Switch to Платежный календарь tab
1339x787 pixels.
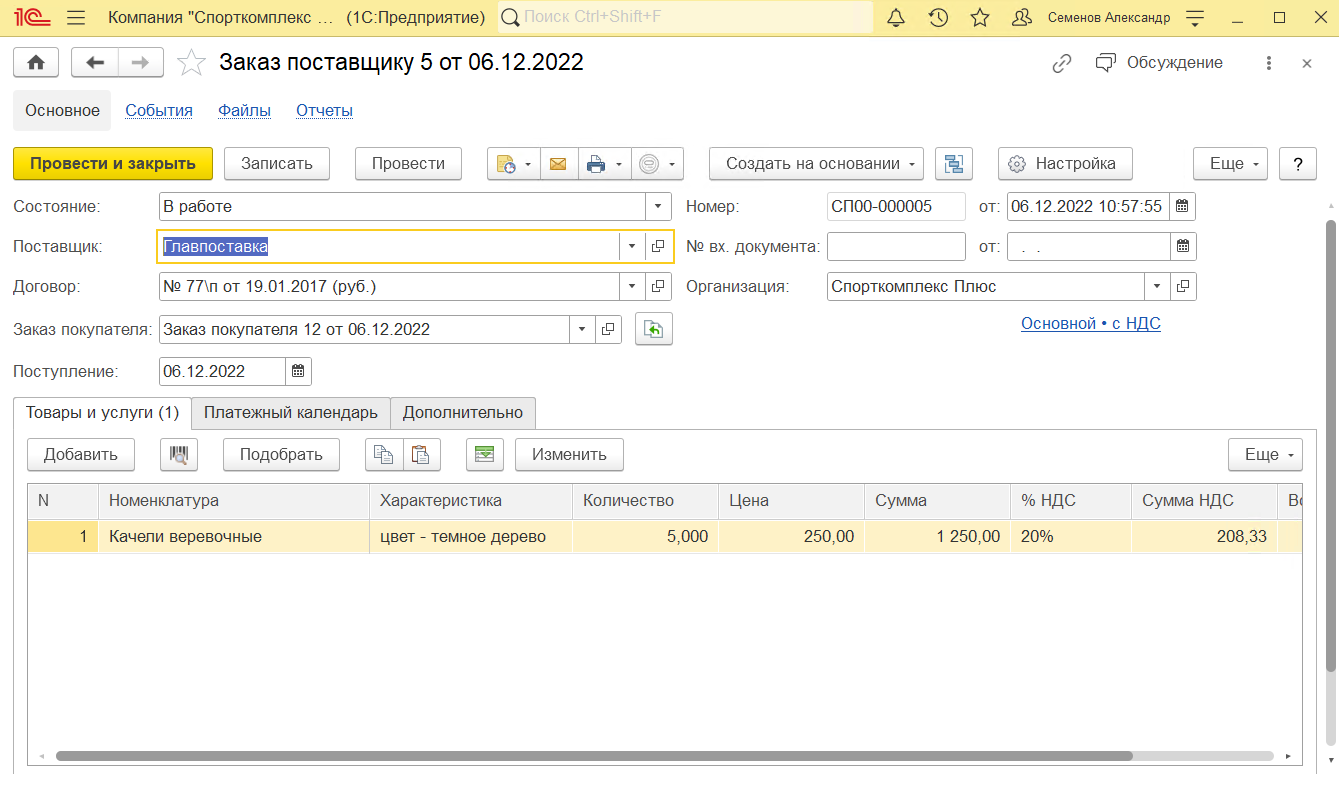click(x=291, y=412)
